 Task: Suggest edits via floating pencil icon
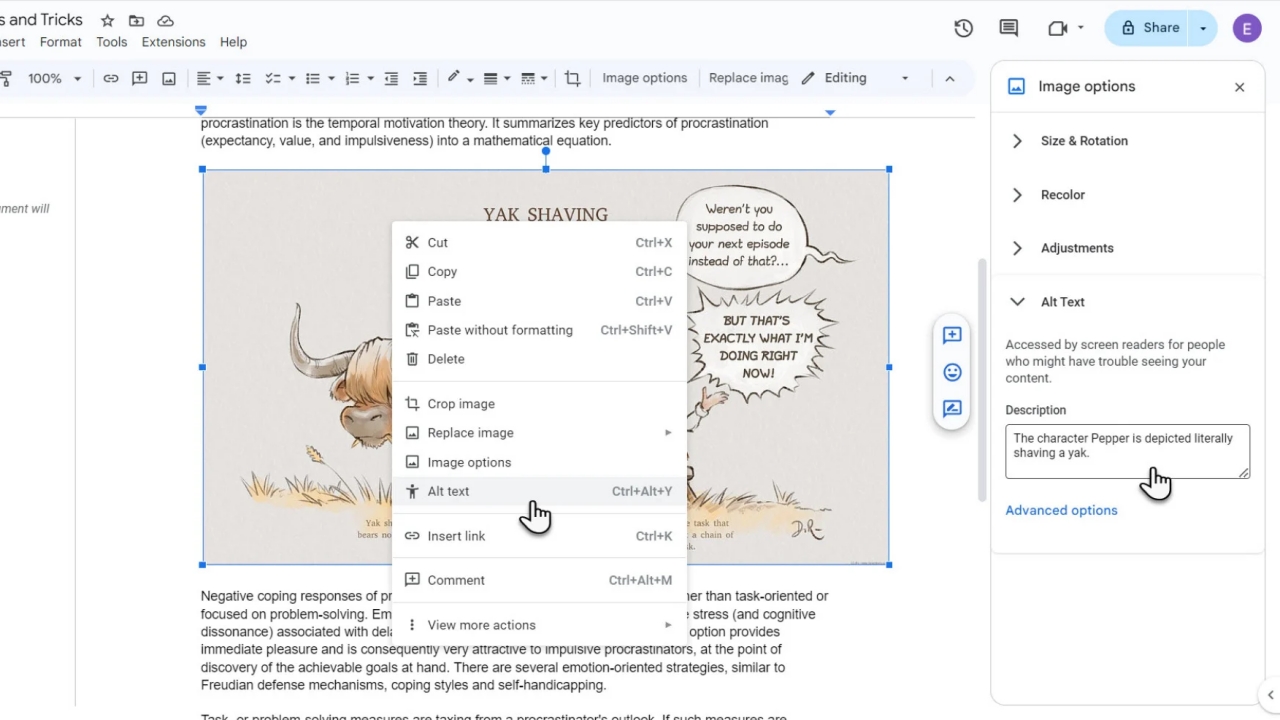(x=951, y=408)
